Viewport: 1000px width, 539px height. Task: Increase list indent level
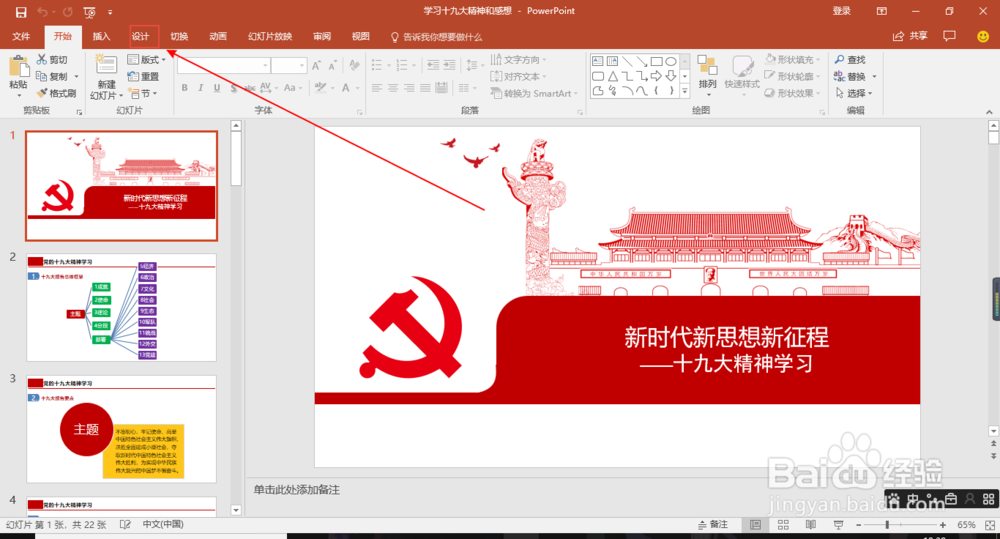click(450, 65)
